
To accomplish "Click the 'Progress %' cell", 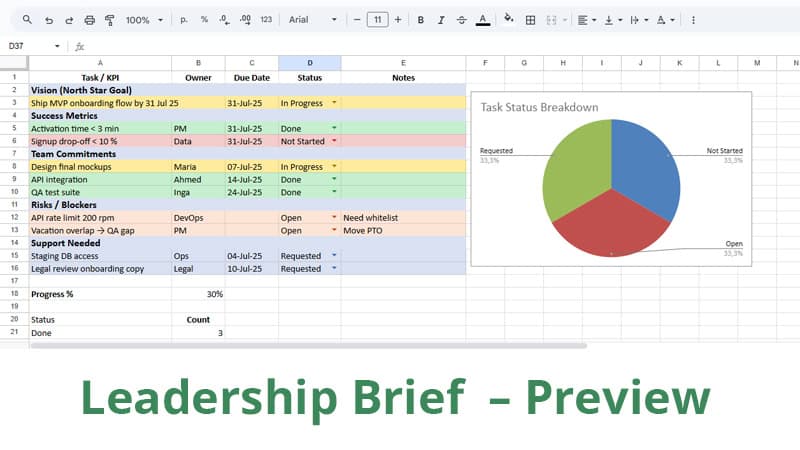I will tap(100, 294).
